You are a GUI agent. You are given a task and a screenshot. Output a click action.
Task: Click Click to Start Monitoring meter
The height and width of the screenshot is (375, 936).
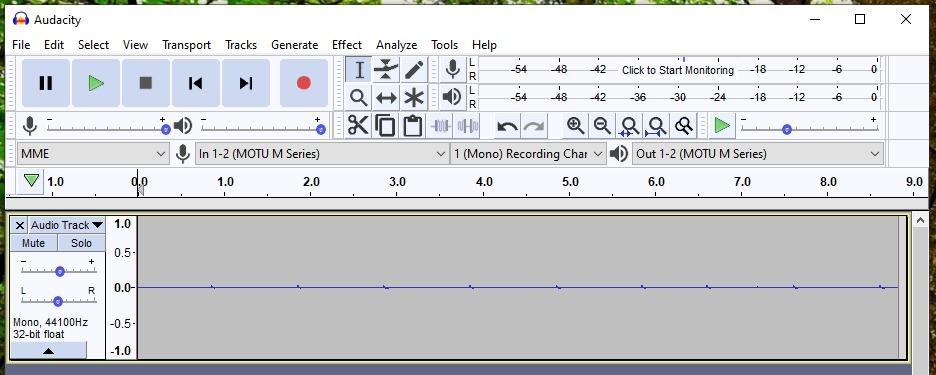pos(678,70)
